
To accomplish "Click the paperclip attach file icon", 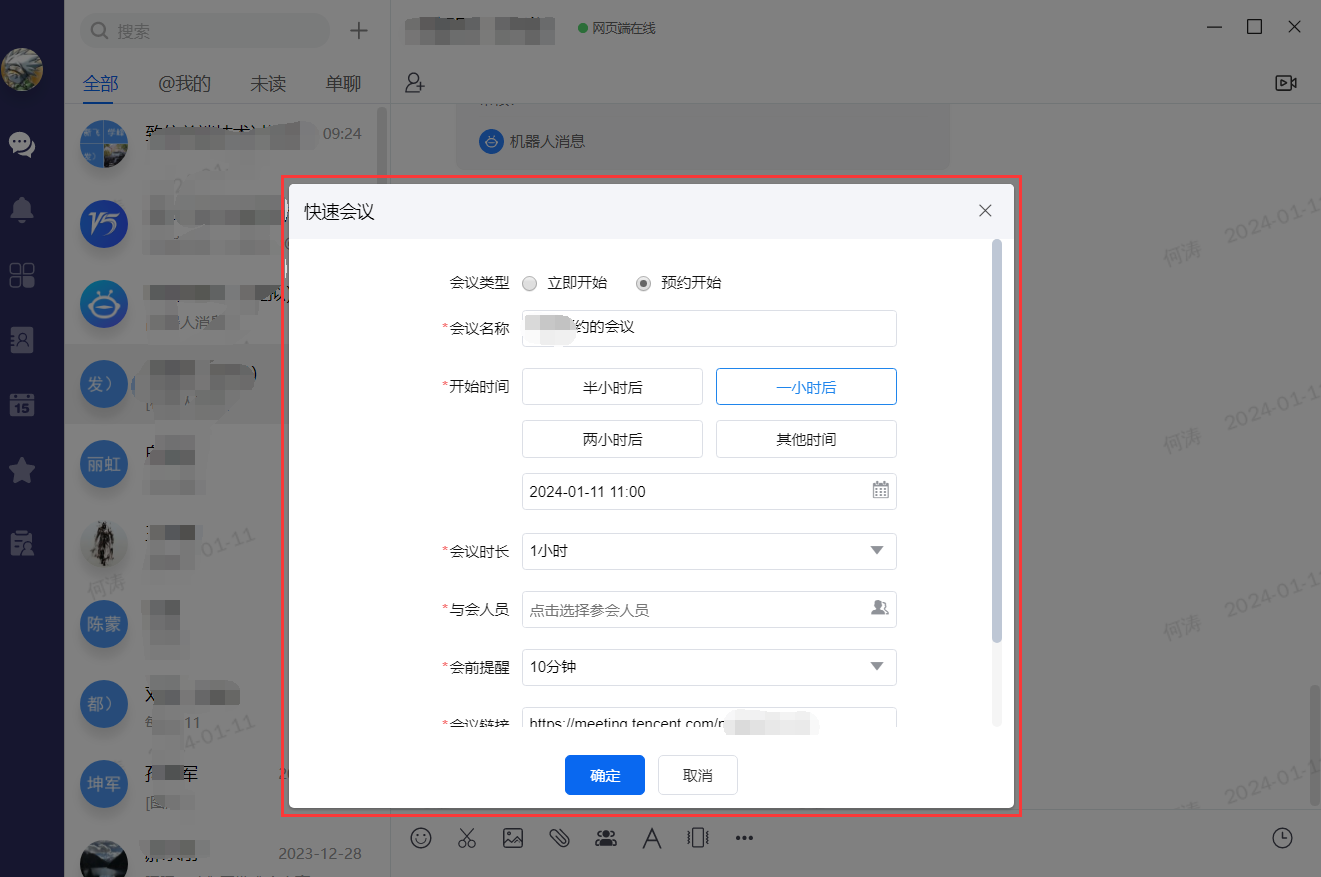I will coord(559,838).
